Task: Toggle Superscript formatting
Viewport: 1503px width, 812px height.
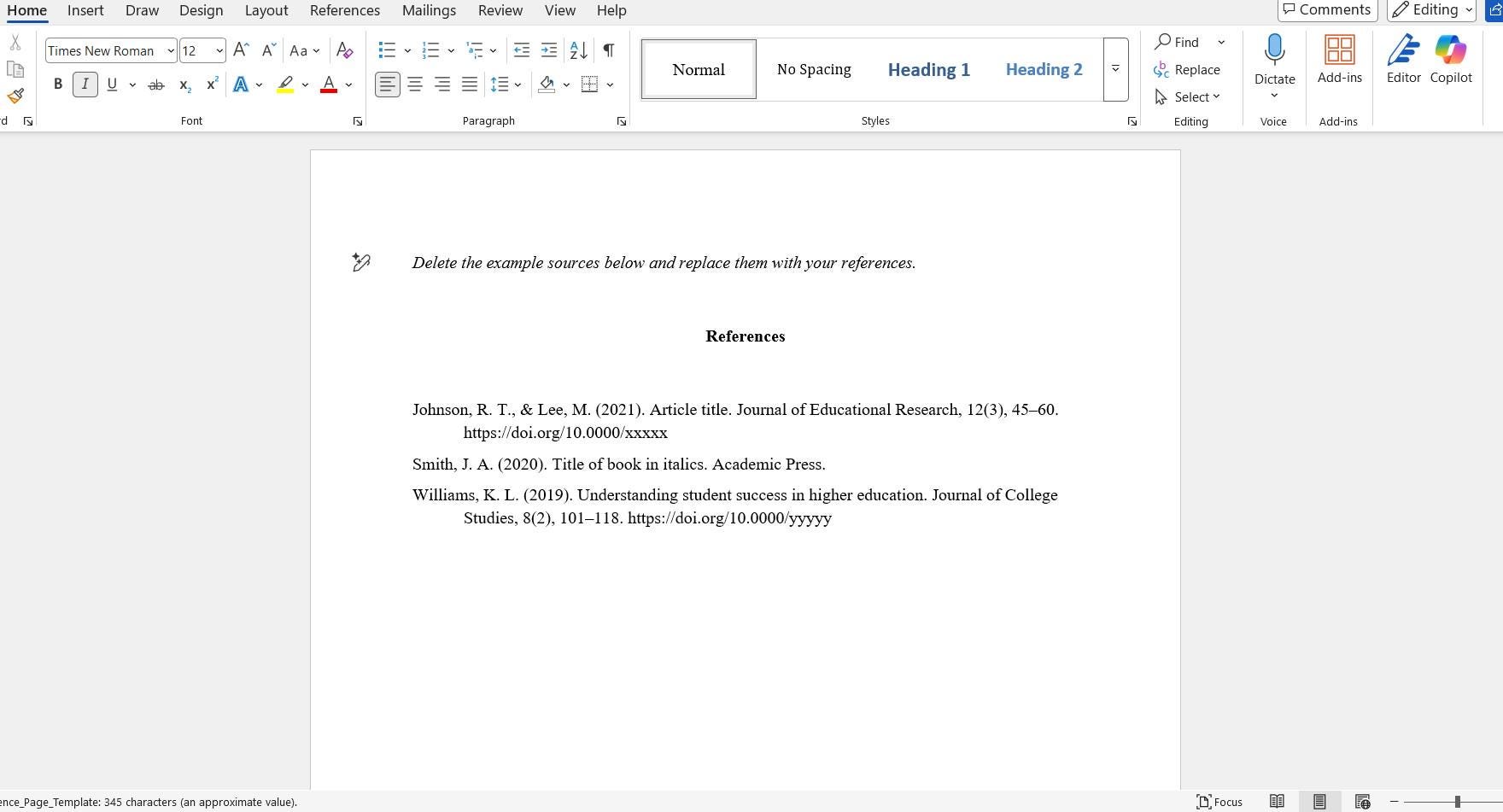Action: point(213,85)
